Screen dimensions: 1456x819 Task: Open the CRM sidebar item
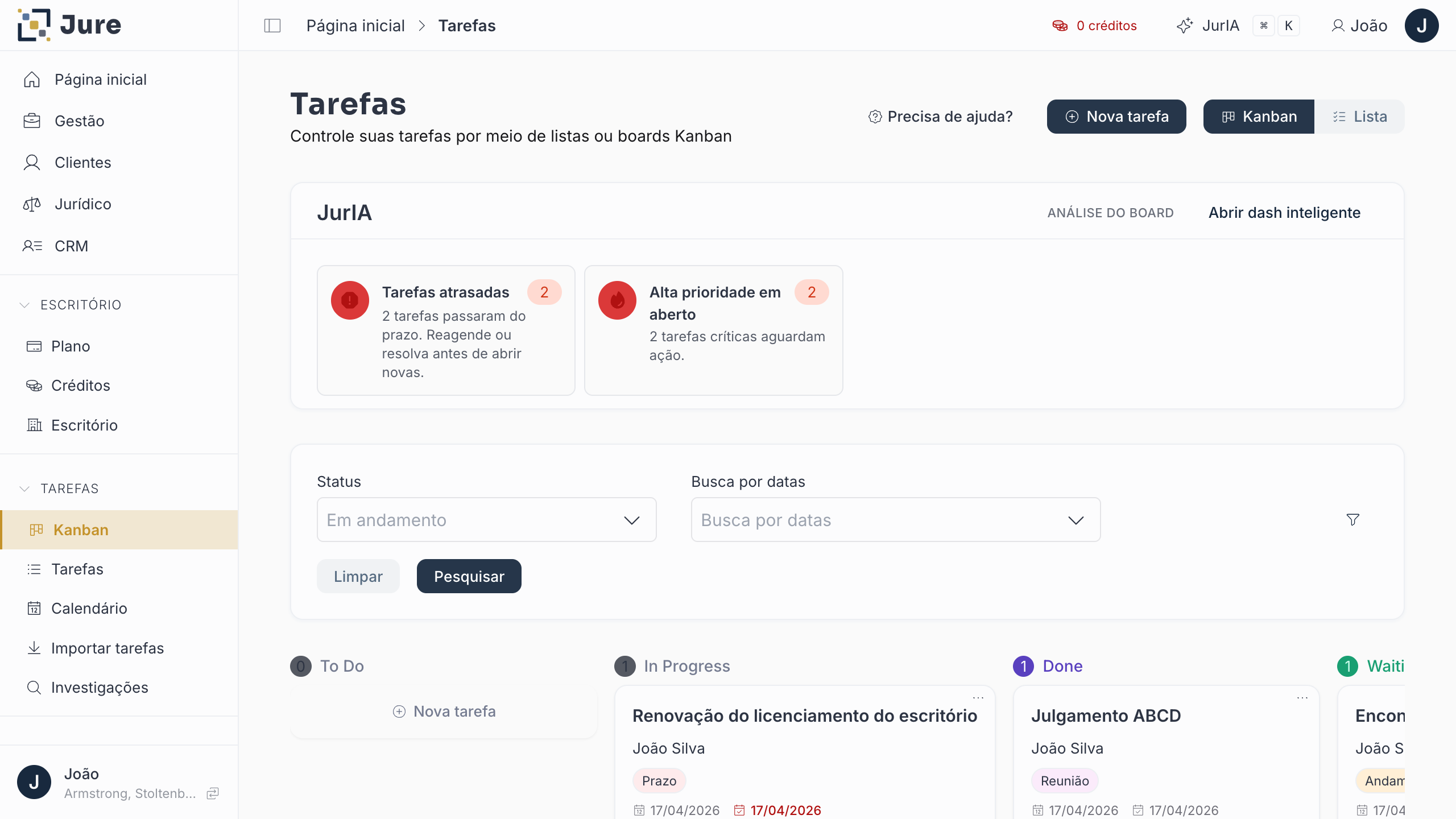(x=119, y=246)
